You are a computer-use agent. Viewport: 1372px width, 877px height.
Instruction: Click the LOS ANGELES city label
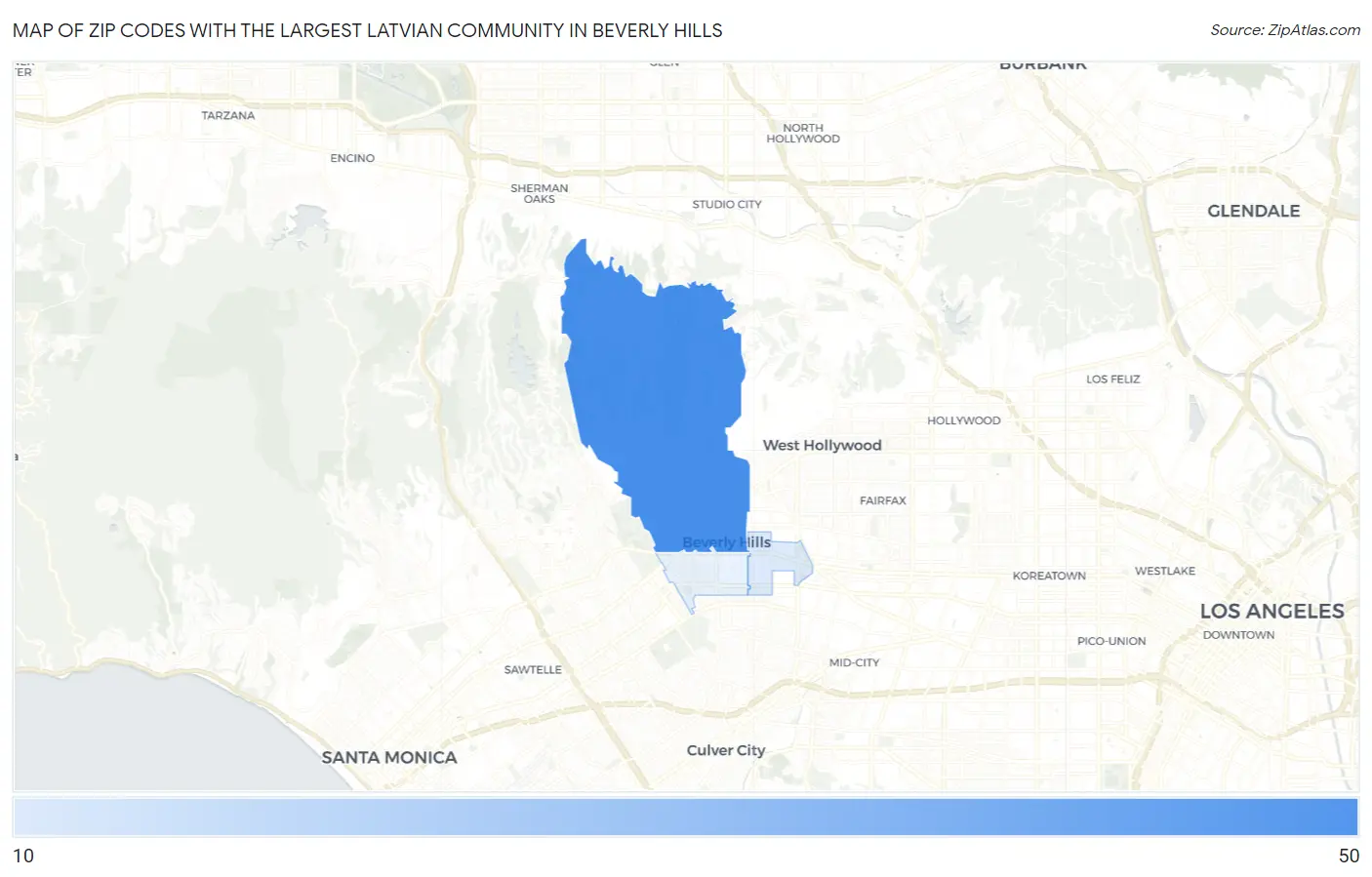pyautogui.click(x=1271, y=612)
